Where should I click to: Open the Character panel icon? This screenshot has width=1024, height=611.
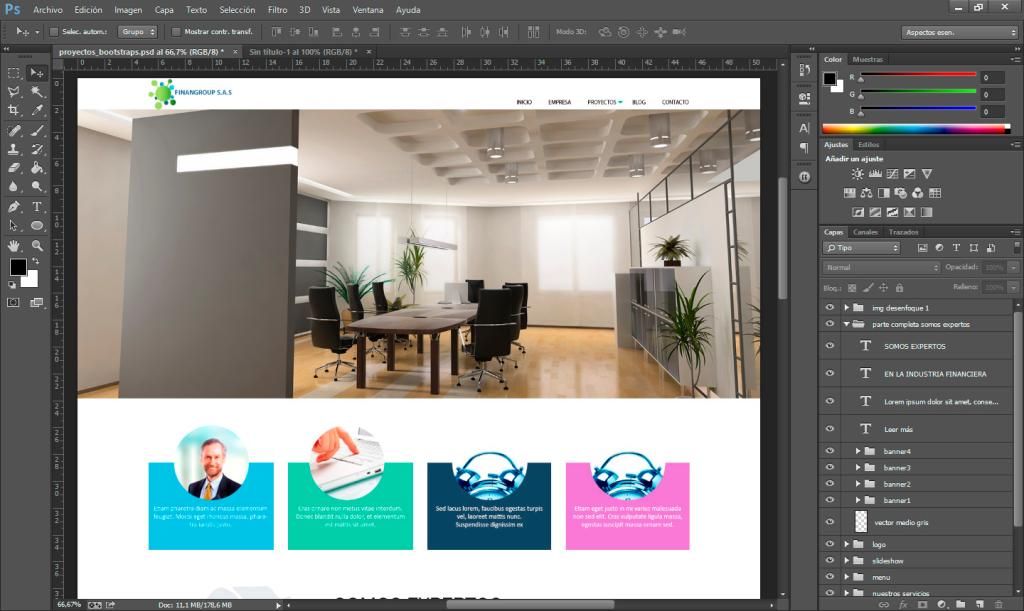[x=805, y=128]
